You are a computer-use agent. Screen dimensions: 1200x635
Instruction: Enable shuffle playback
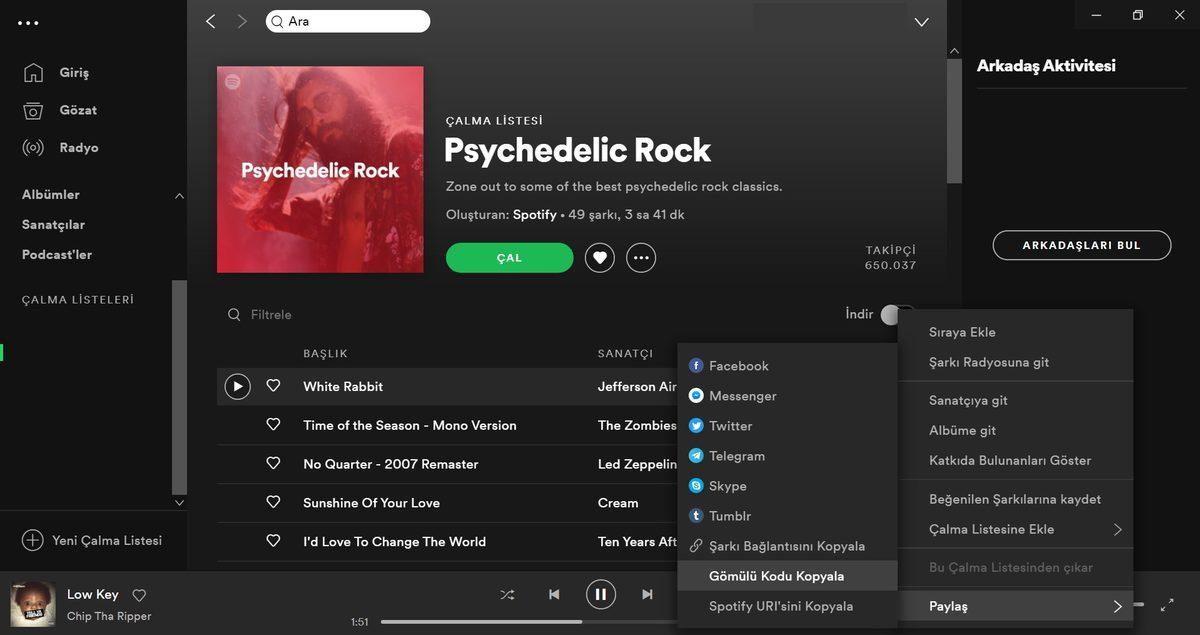point(507,594)
